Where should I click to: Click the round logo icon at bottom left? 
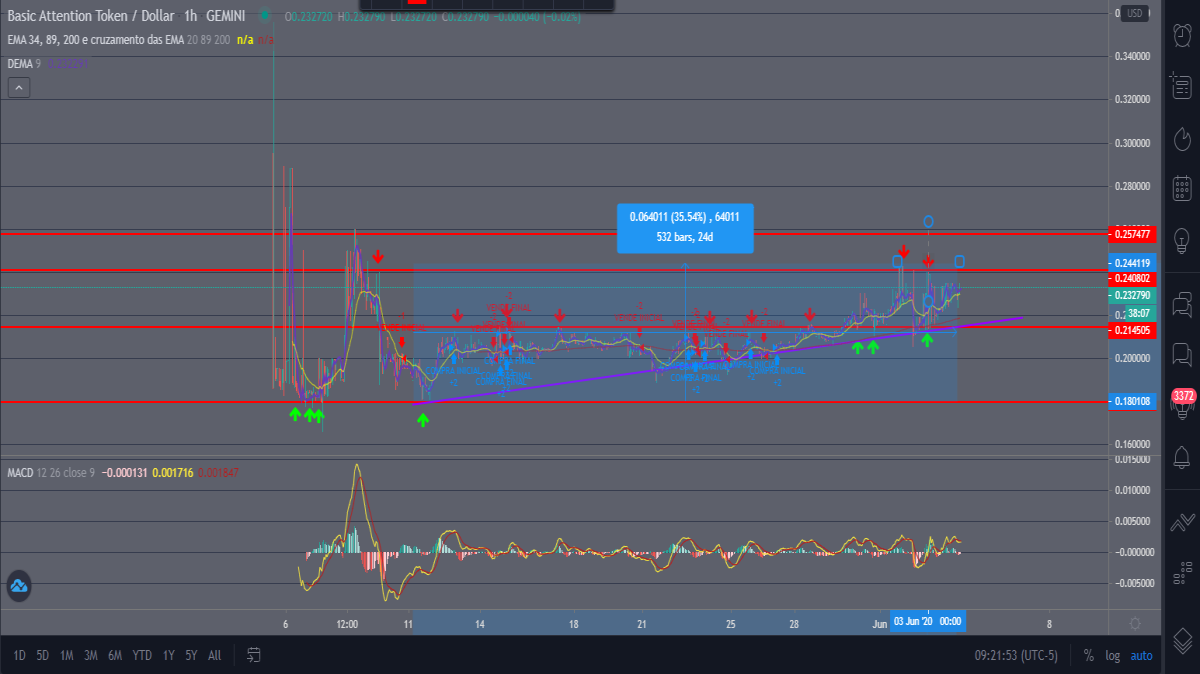tap(18, 587)
